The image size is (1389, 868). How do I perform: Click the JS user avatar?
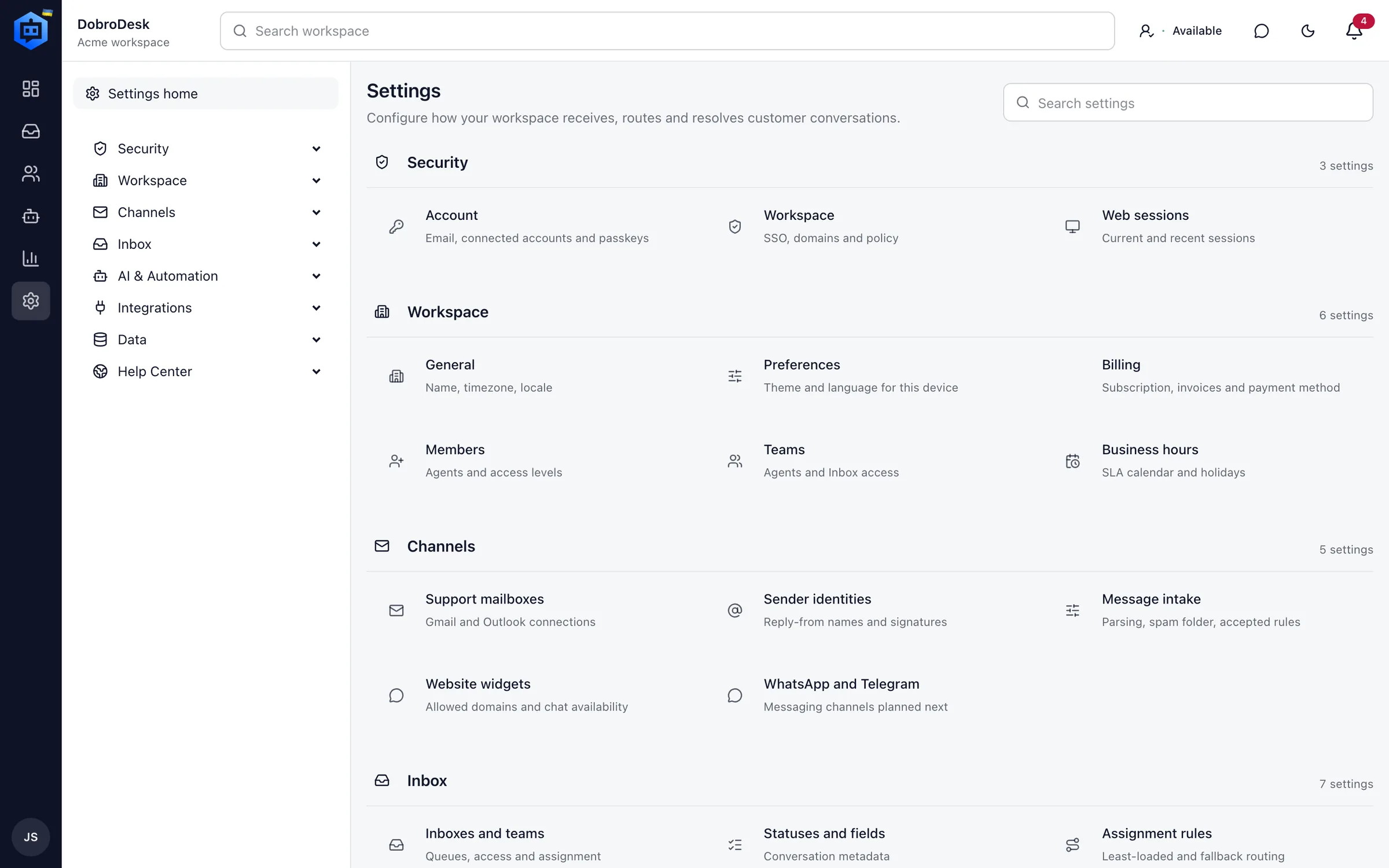click(x=31, y=837)
